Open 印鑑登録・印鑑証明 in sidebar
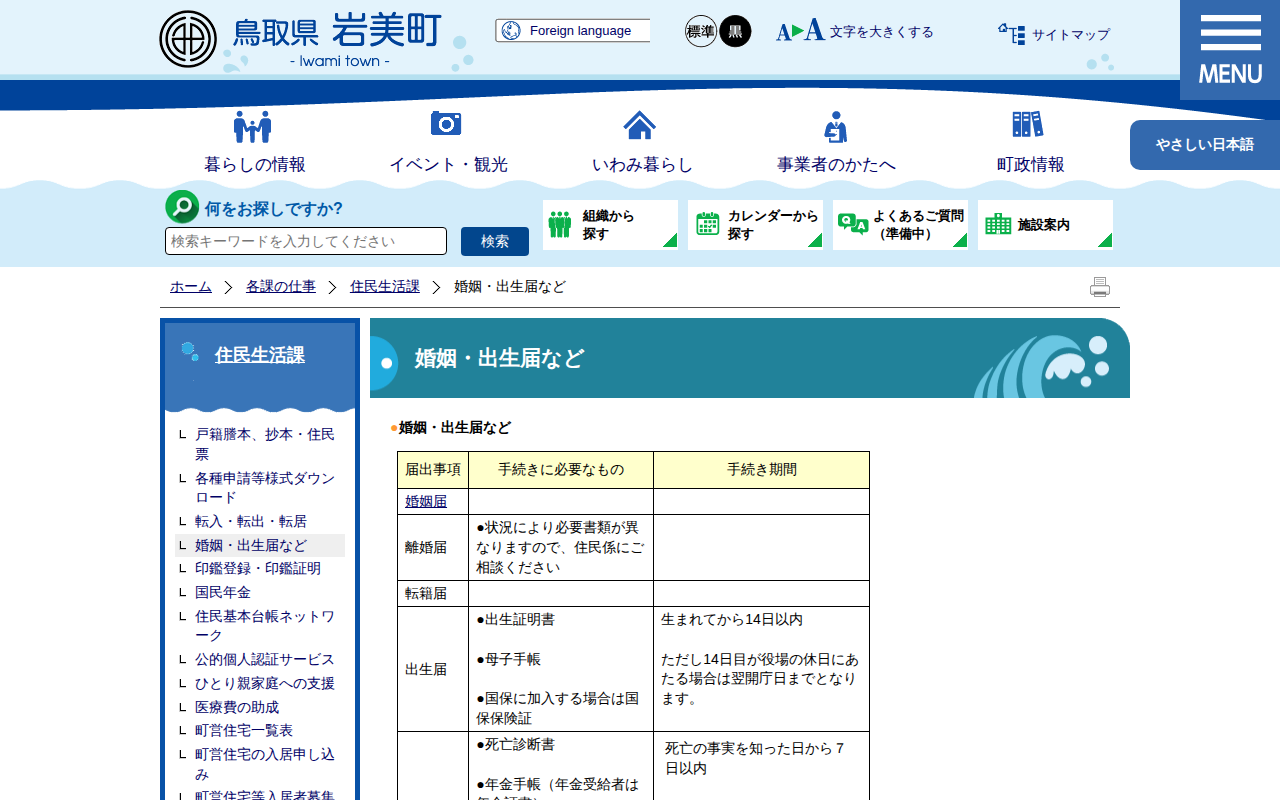The width and height of the screenshot is (1280, 800). 258,569
